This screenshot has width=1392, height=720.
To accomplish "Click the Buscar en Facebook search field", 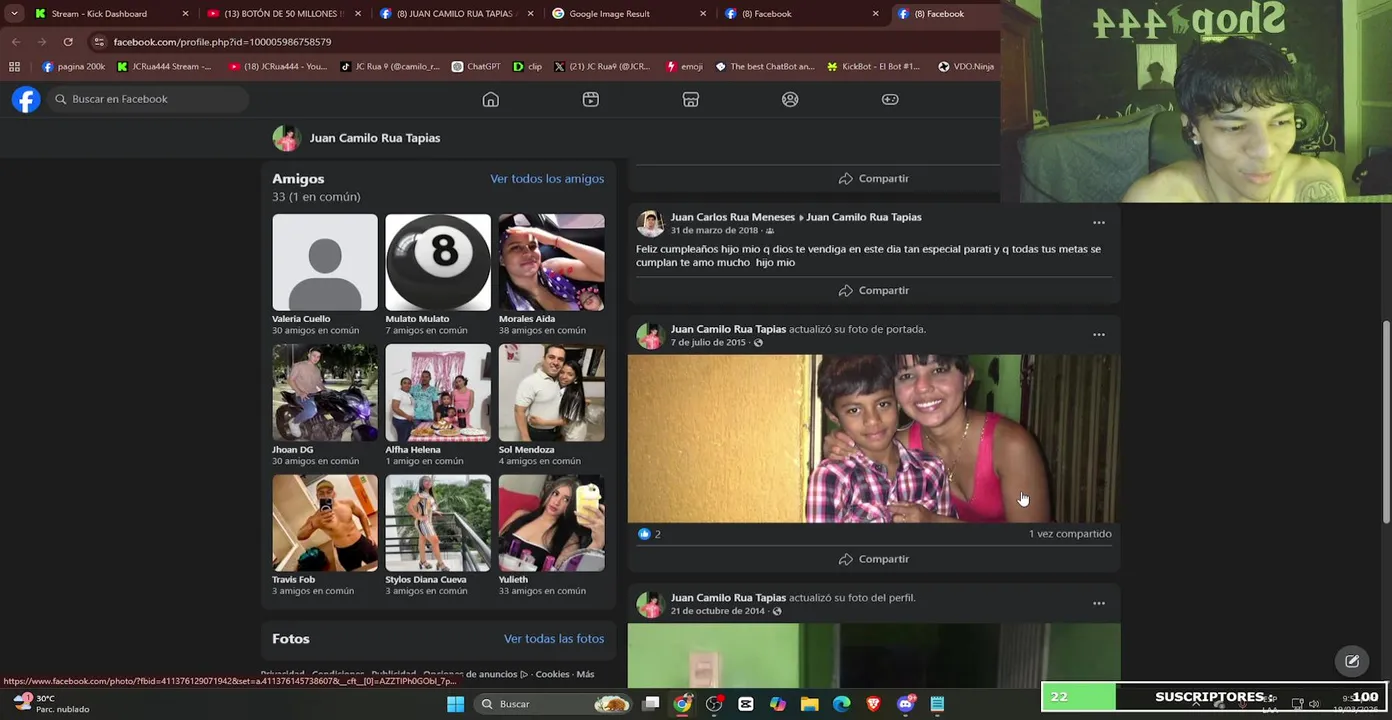I will (x=148, y=99).
